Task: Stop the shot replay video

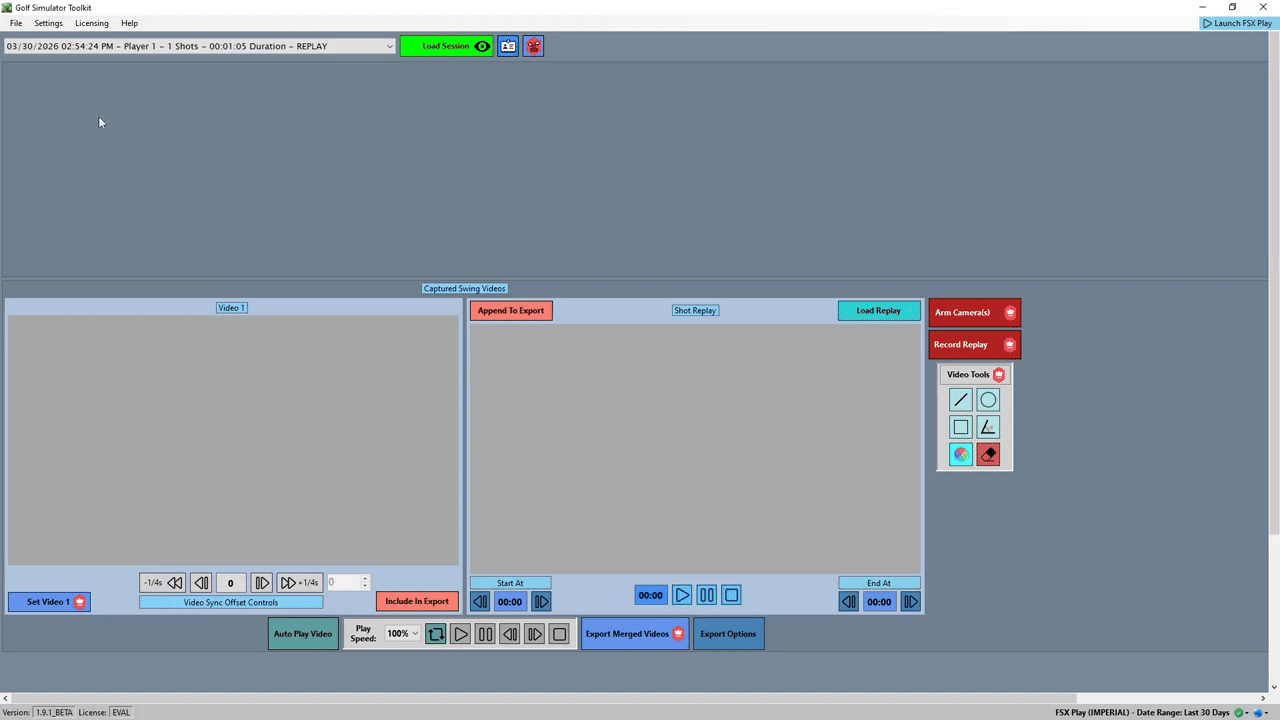Action: click(x=732, y=595)
